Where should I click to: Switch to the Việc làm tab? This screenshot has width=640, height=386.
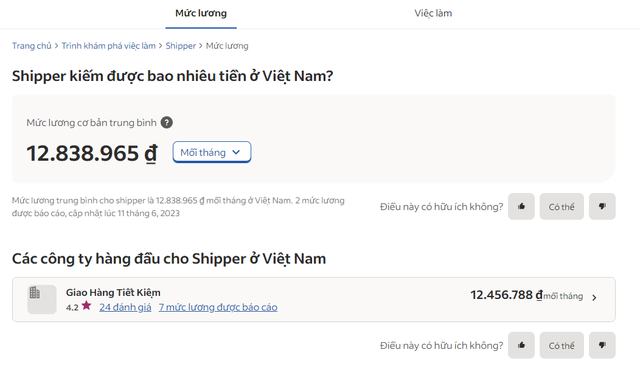(x=433, y=13)
